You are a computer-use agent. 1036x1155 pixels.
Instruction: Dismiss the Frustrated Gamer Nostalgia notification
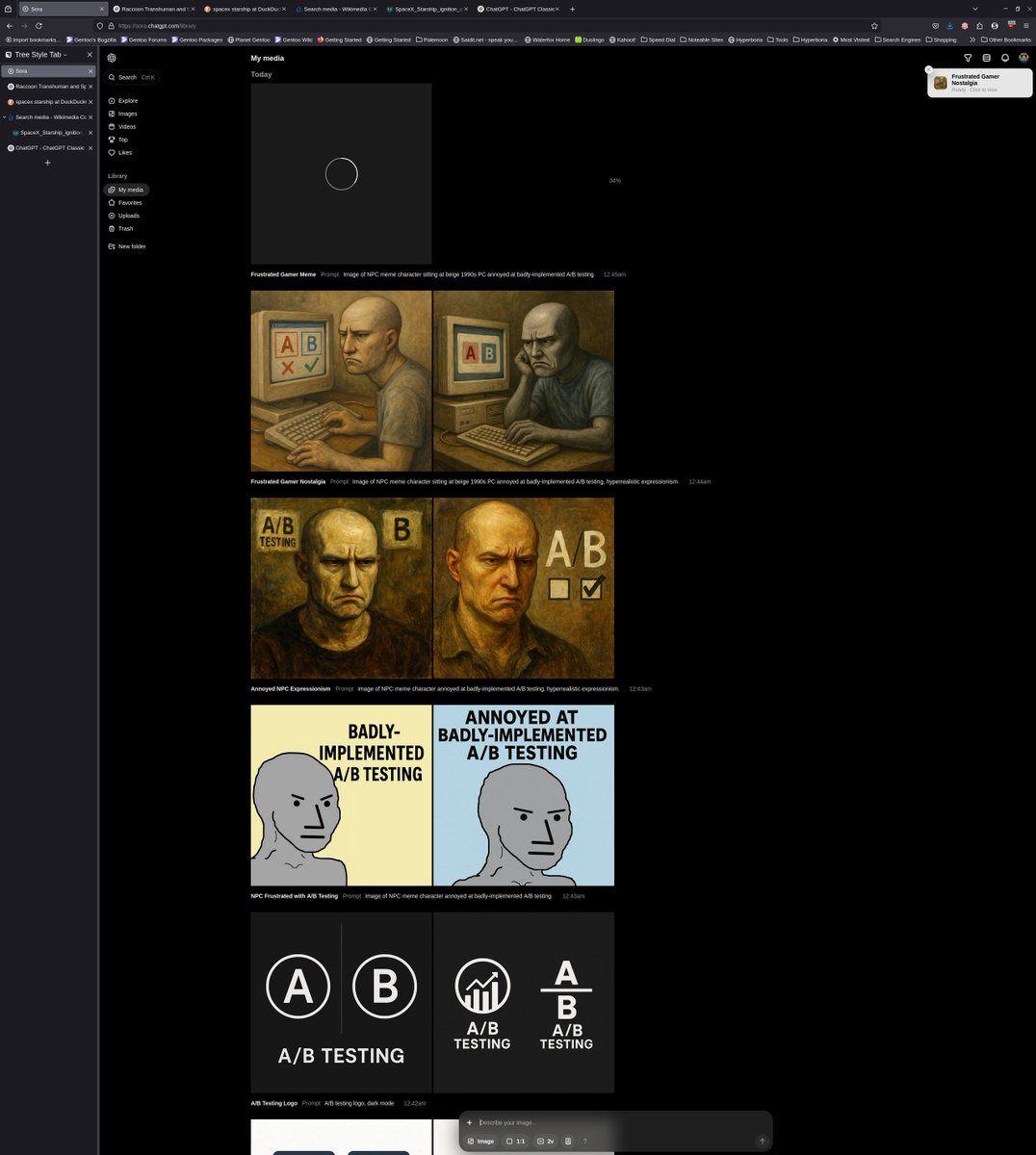pyautogui.click(x=929, y=70)
